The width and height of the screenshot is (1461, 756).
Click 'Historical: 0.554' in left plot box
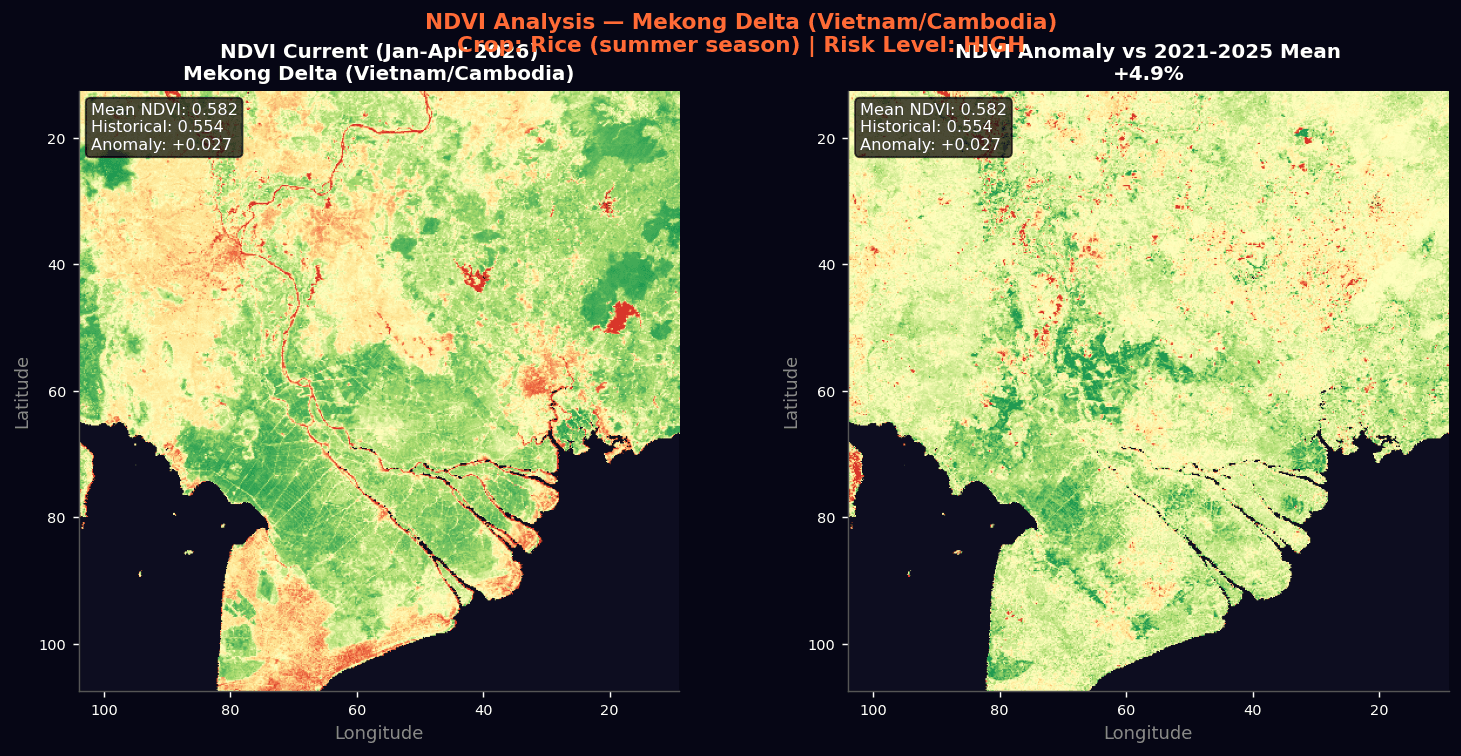click(x=157, y=127)
